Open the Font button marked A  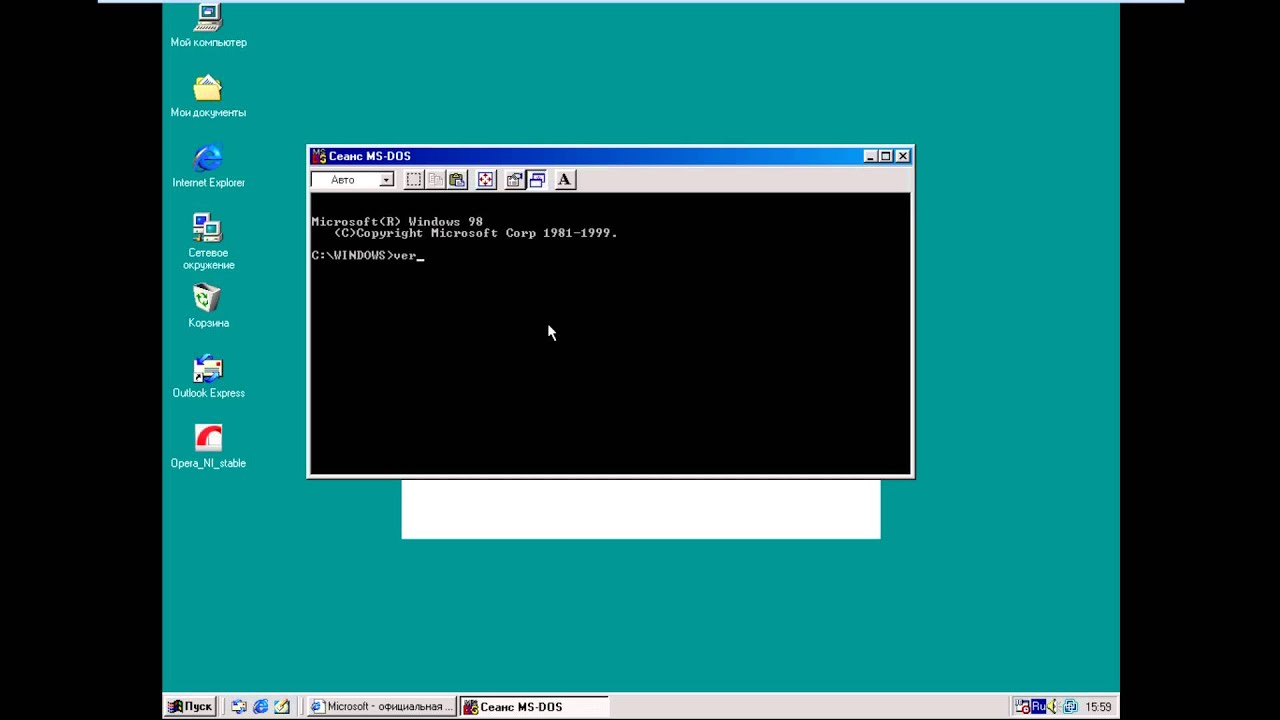[564, 180]
